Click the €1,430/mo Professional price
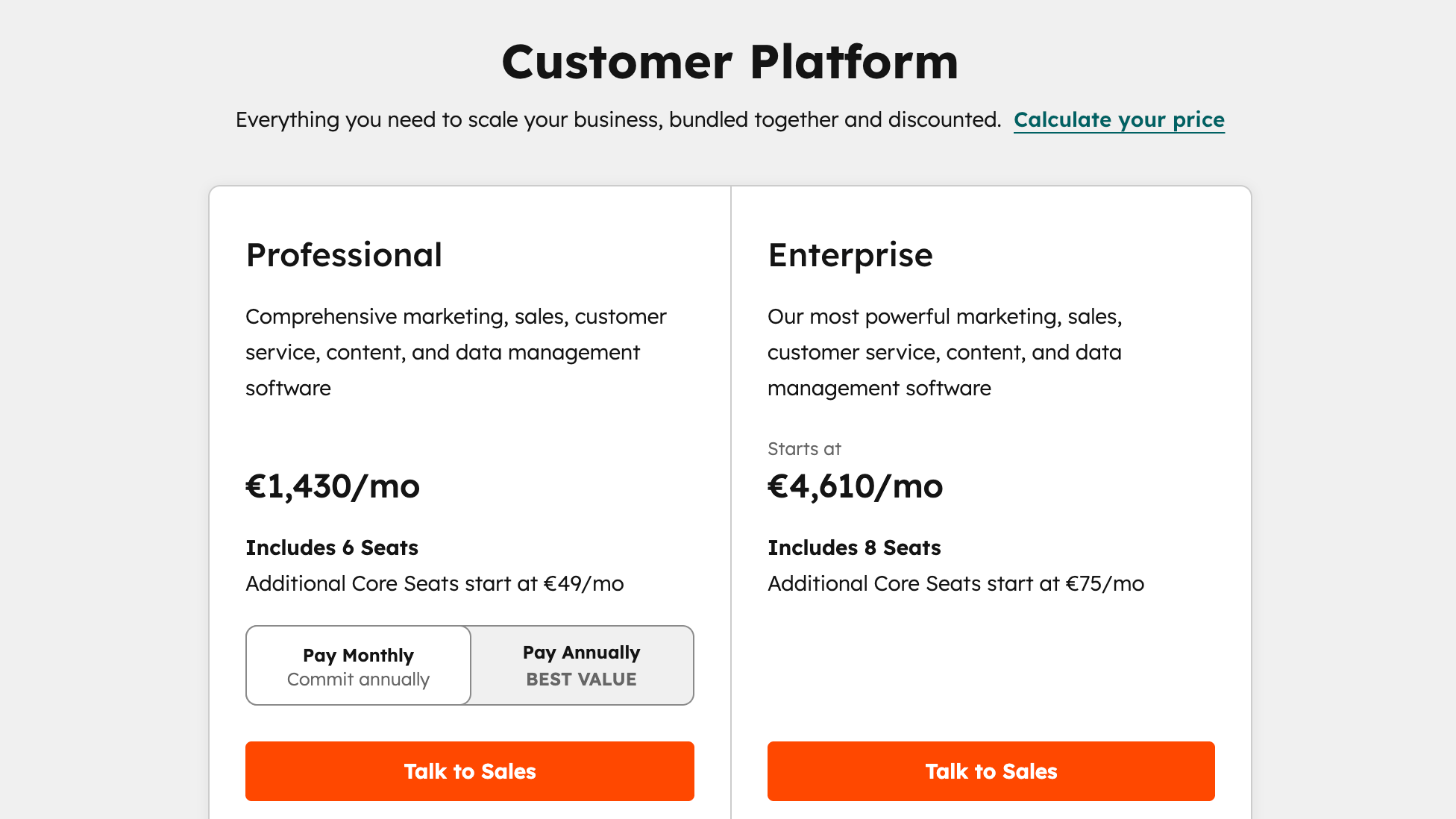This screenshot has width=1456, height=819. click(x=333, y=486)
